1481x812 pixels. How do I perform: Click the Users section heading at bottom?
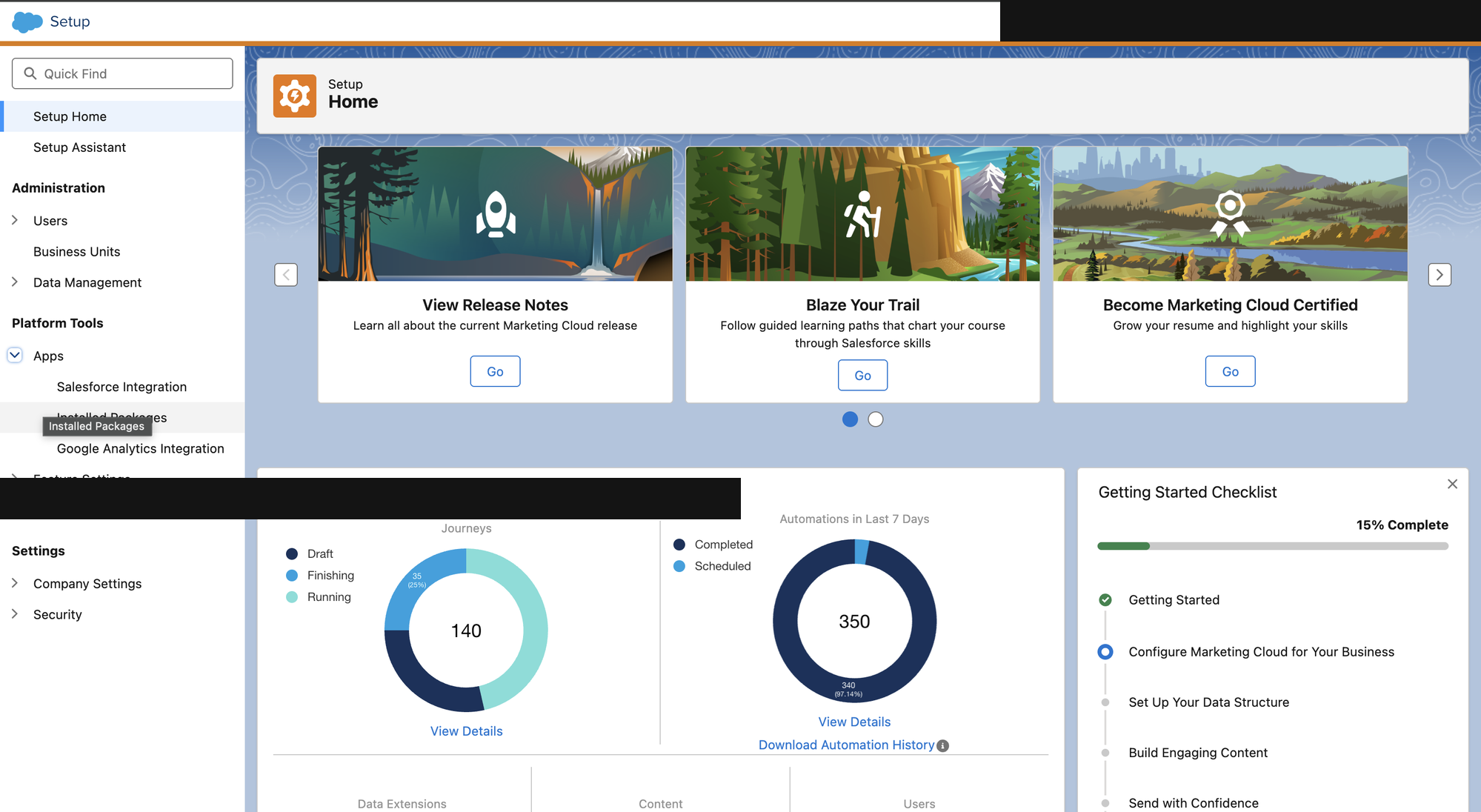919,804
